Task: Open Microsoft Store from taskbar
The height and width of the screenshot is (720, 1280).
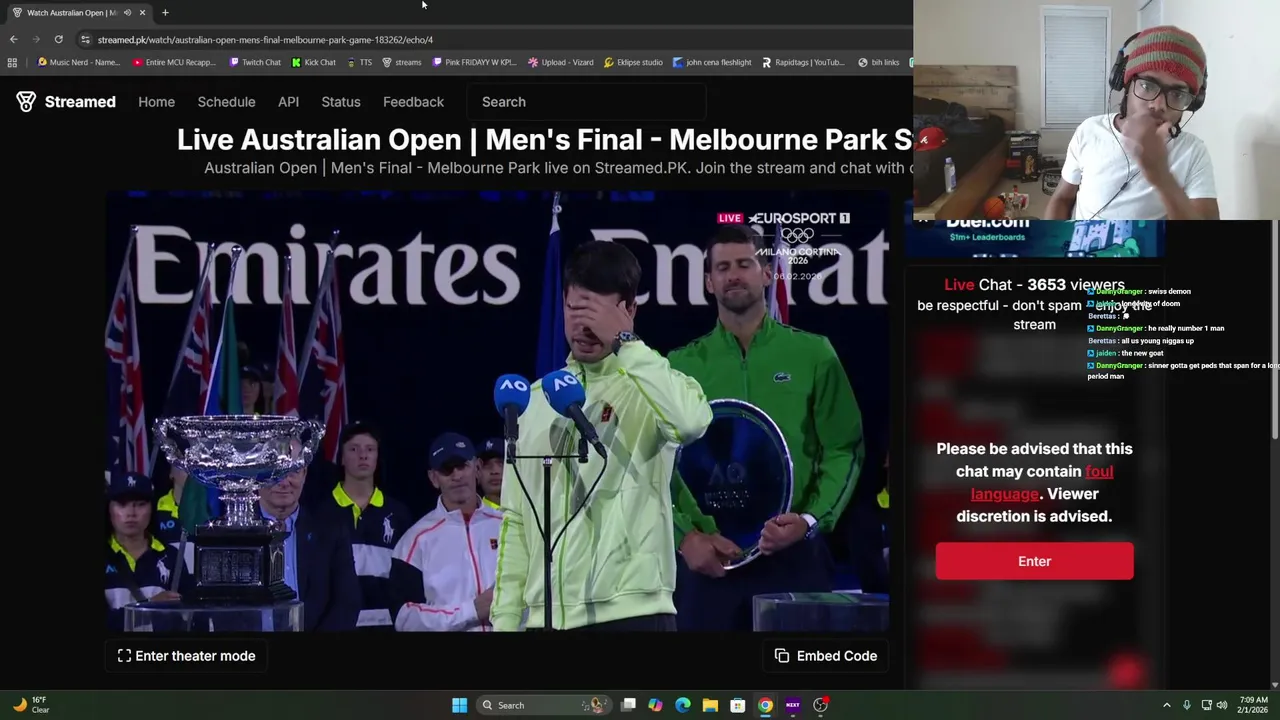Action: click(x=737, y=705)
